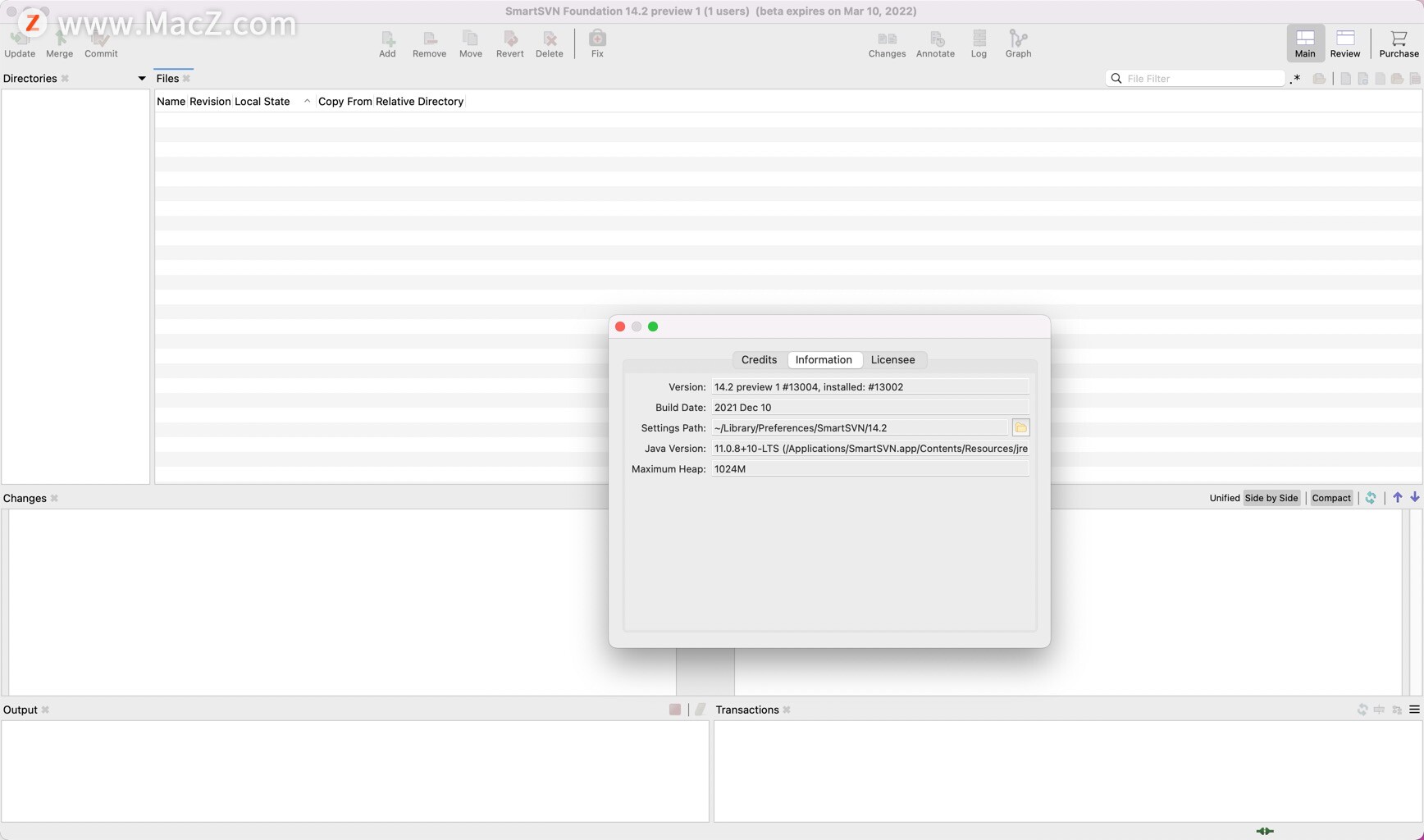This screenshot has height=840, width=1424.
Task: Switch to the Licensee tab
Action: (892, 360)
